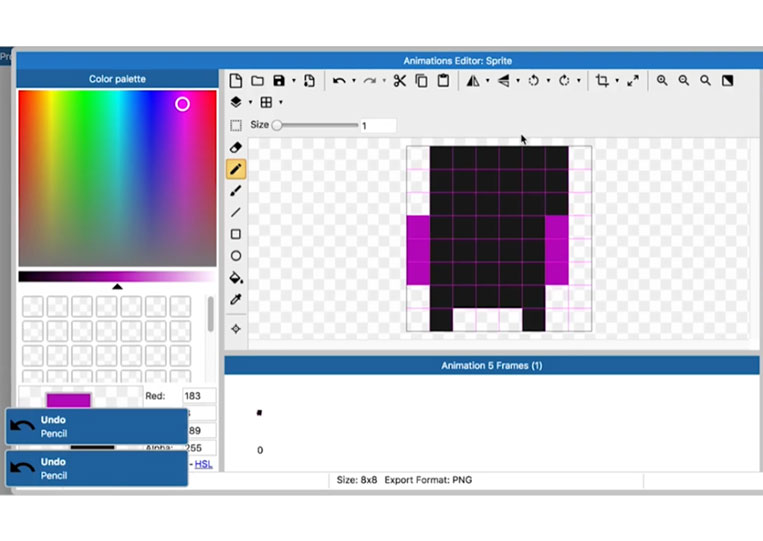The width and height of the screenshot is (763, 541).
Task: Pick a color in the hue gradient area
Action: point(117,178)
